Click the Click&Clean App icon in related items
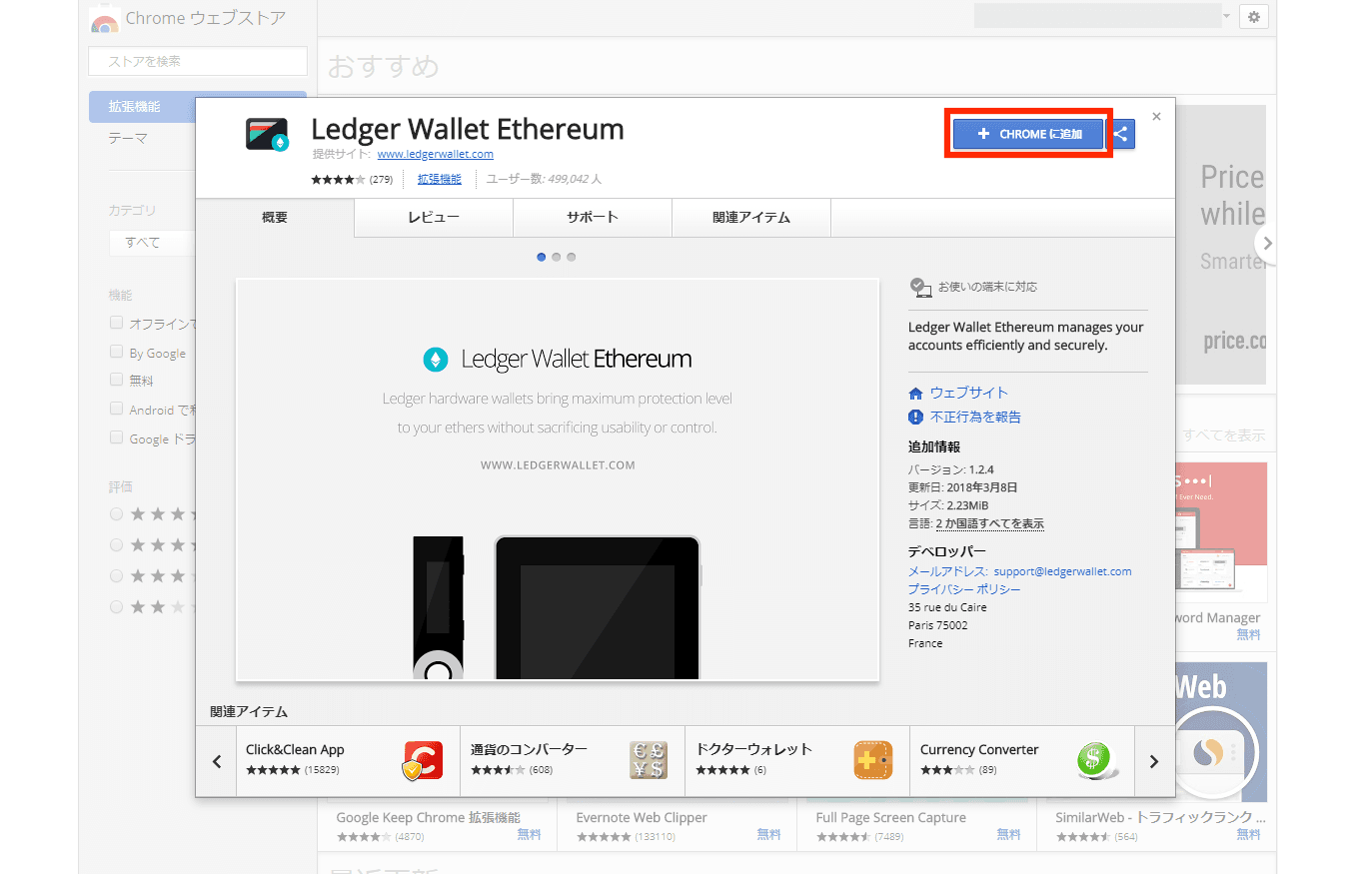The height and width of the screenshot is (874, 1372). pos(423,760)
